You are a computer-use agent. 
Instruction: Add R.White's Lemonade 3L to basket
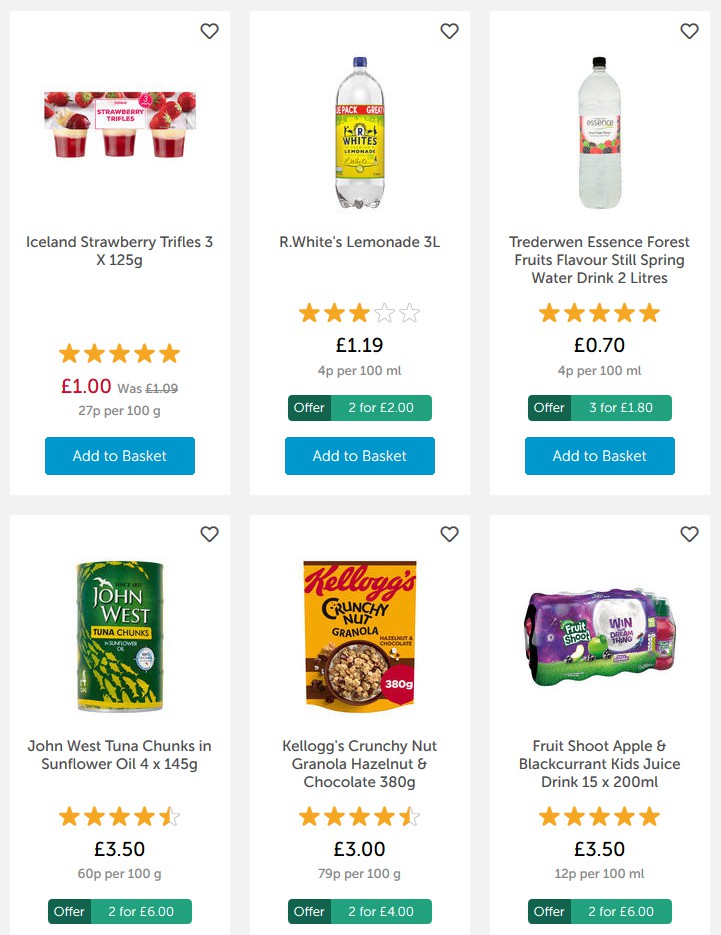[360, 456]
